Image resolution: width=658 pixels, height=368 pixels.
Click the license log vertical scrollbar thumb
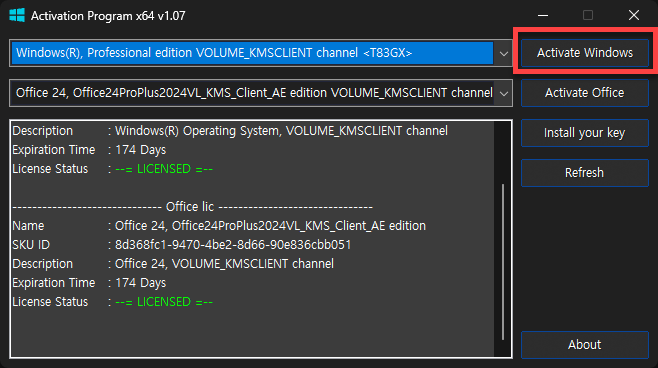[x=503, y=262]
